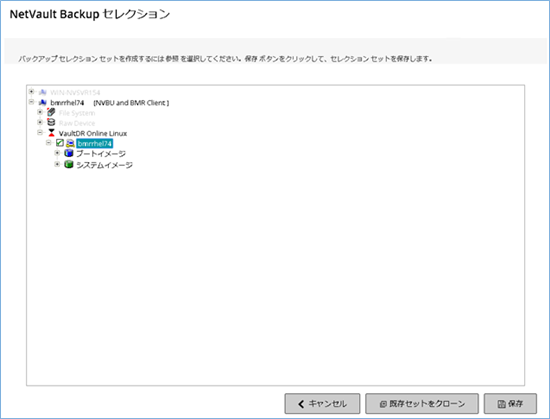Collapse the VaultDR Online Linux node
This screenshot has width=550, height=419.
(40, 133)
